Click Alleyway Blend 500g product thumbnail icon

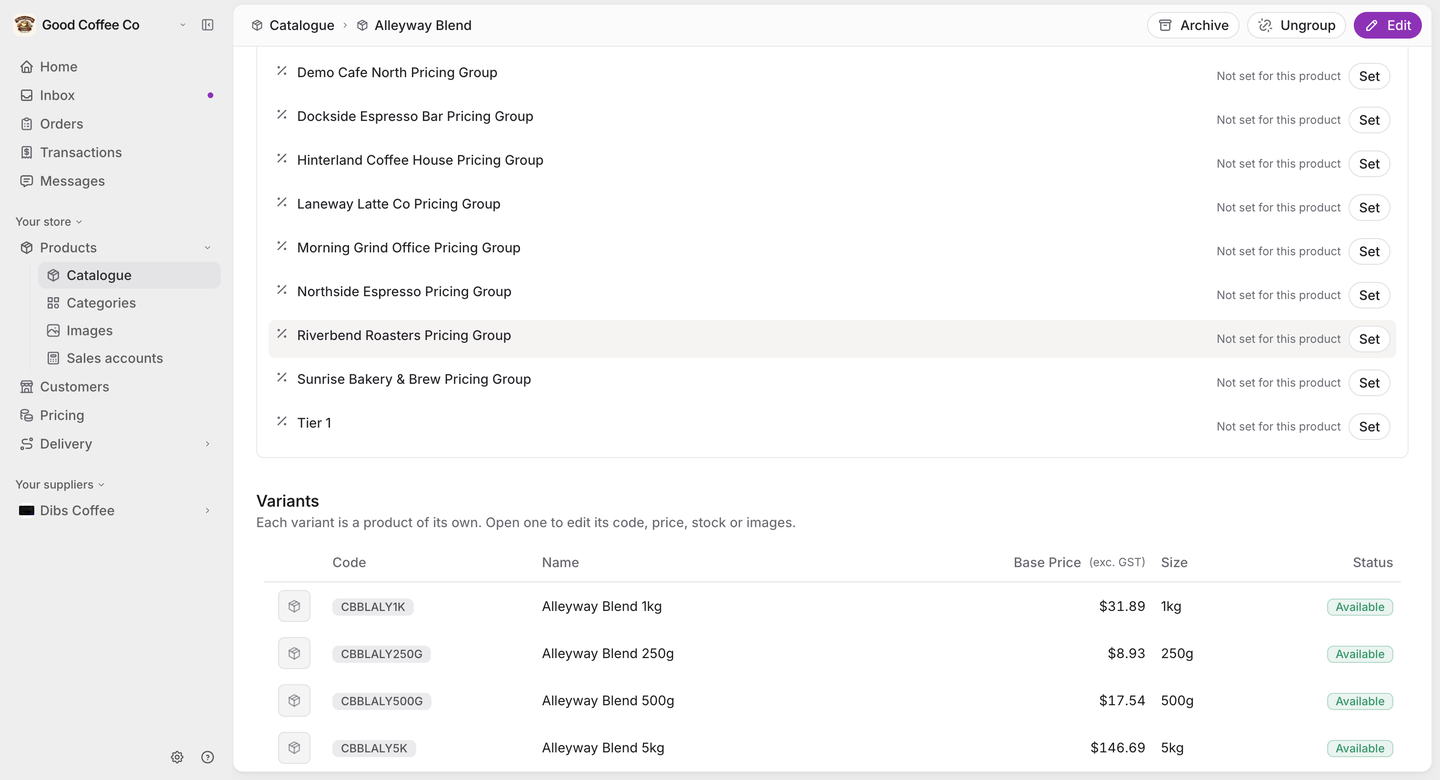pos(294,700)
